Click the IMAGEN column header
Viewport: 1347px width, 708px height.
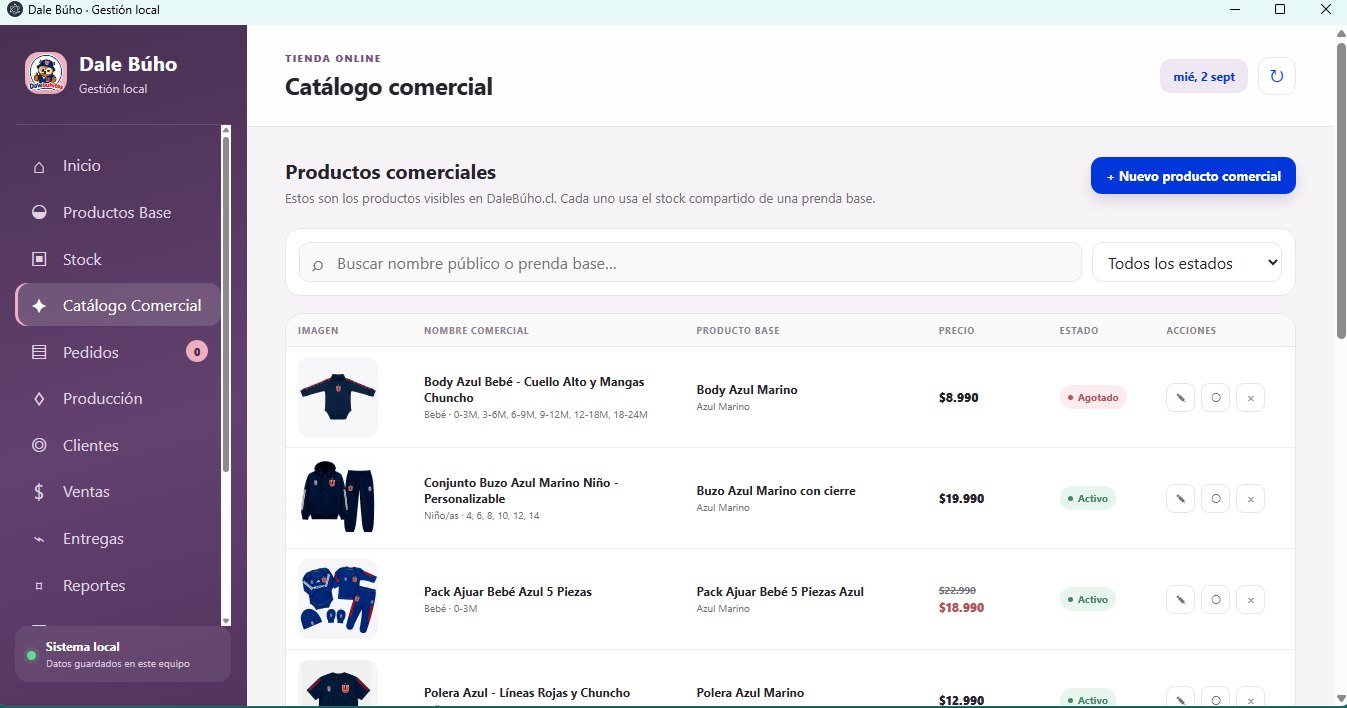pos(318,331)
